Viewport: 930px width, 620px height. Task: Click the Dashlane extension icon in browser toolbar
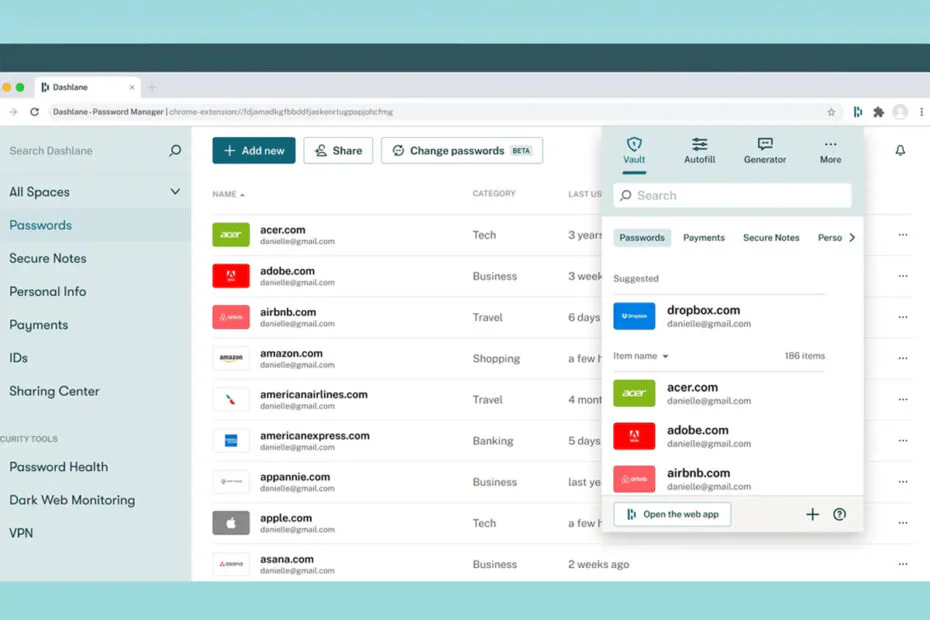[858, 112]
